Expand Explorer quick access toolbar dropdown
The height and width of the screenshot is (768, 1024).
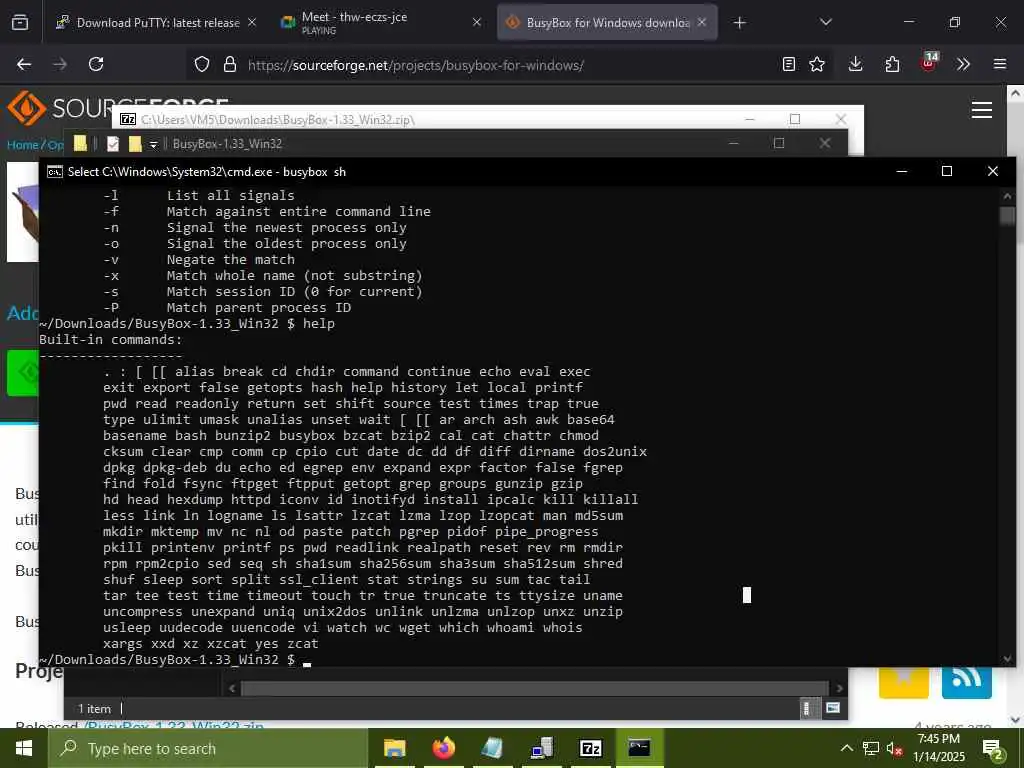[x=153, y=144]
